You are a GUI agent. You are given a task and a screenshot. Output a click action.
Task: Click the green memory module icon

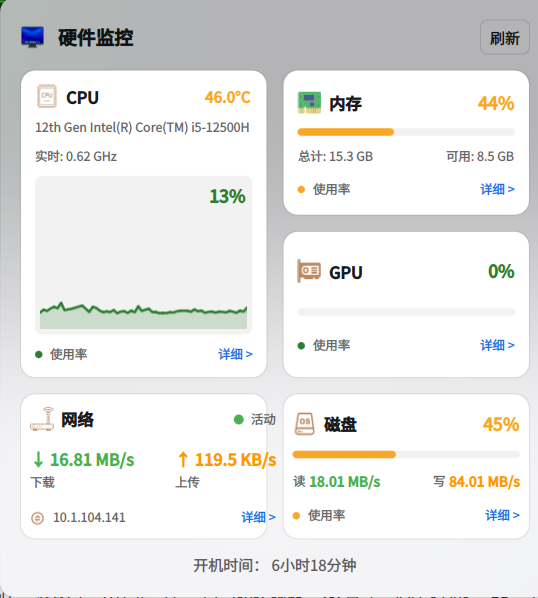pyautogui.click(x=309, y=103)
